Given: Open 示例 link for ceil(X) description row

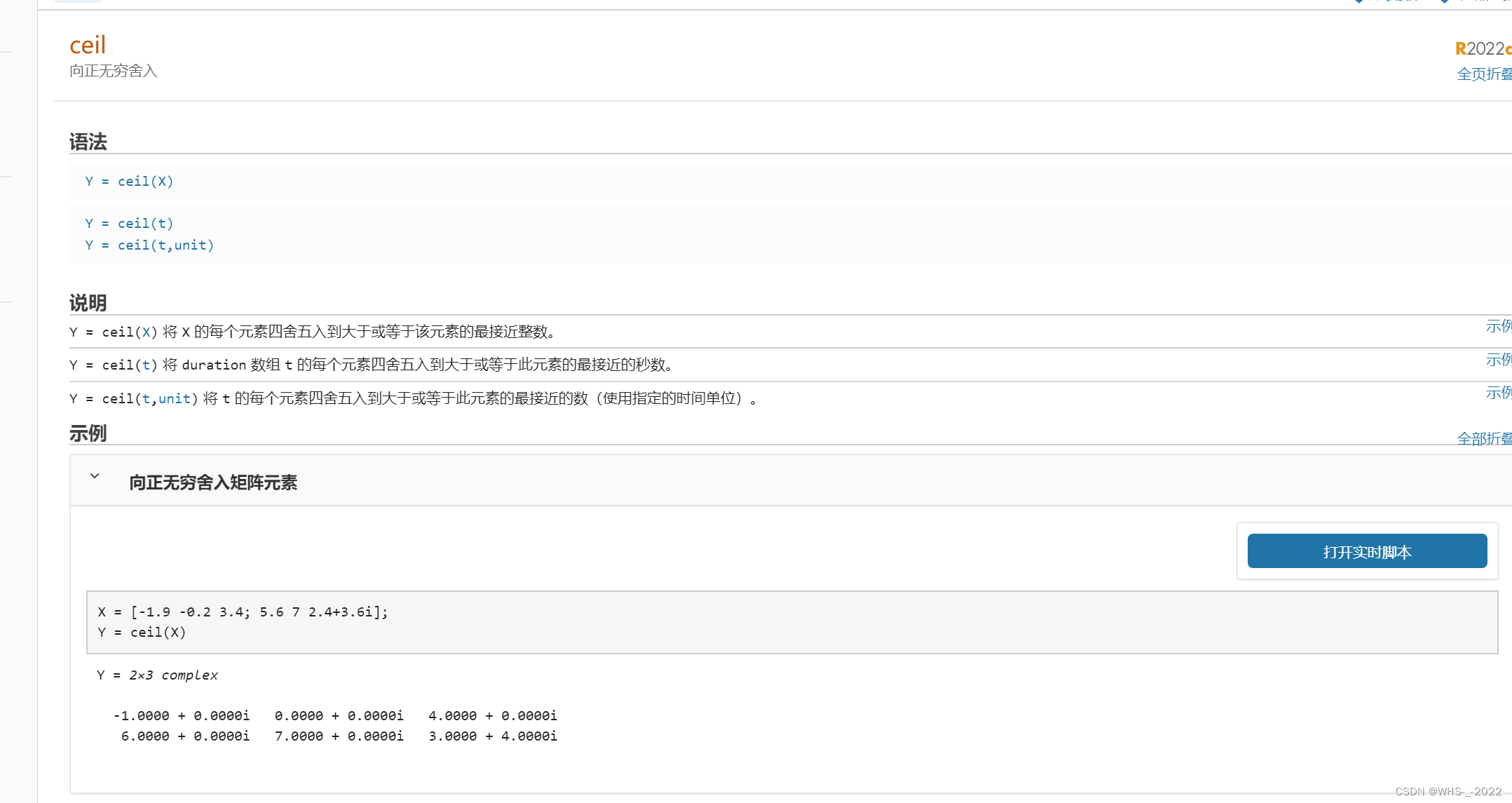Looking at the screenshot, I should click(x=1498, y=326).
